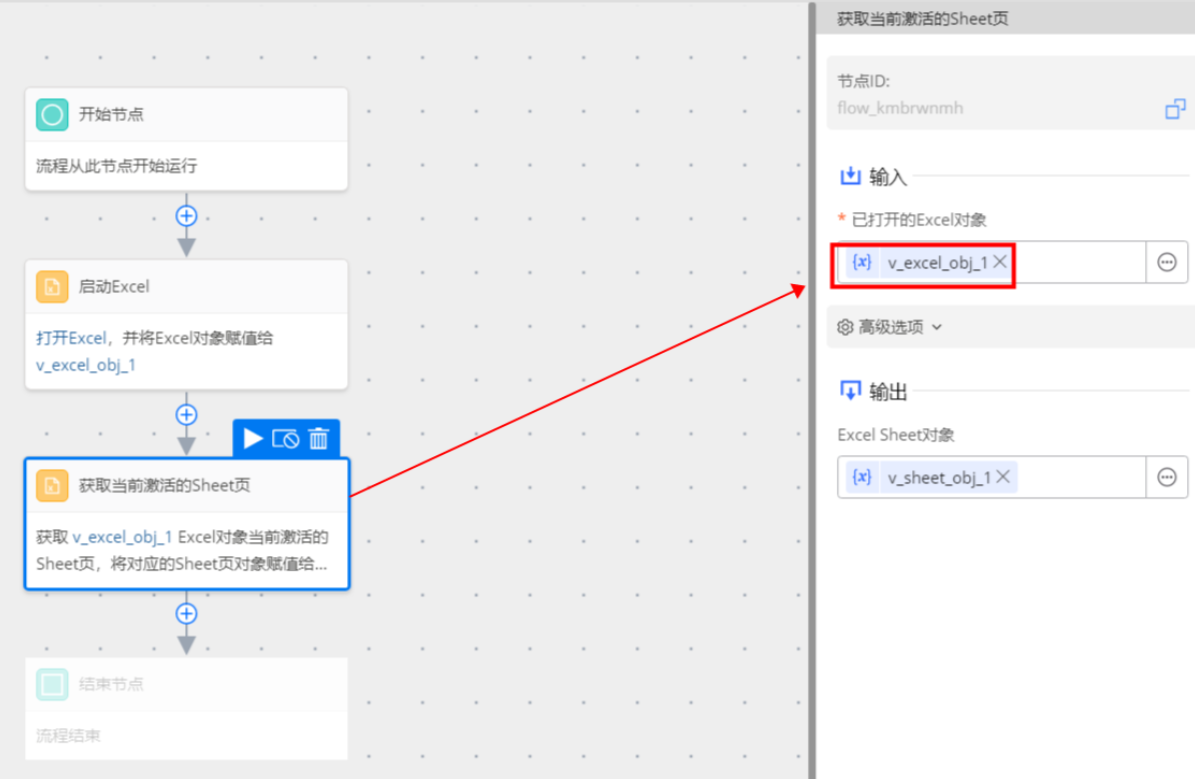Click the 流程结束 description text
1195x779 pixels.
68,736
